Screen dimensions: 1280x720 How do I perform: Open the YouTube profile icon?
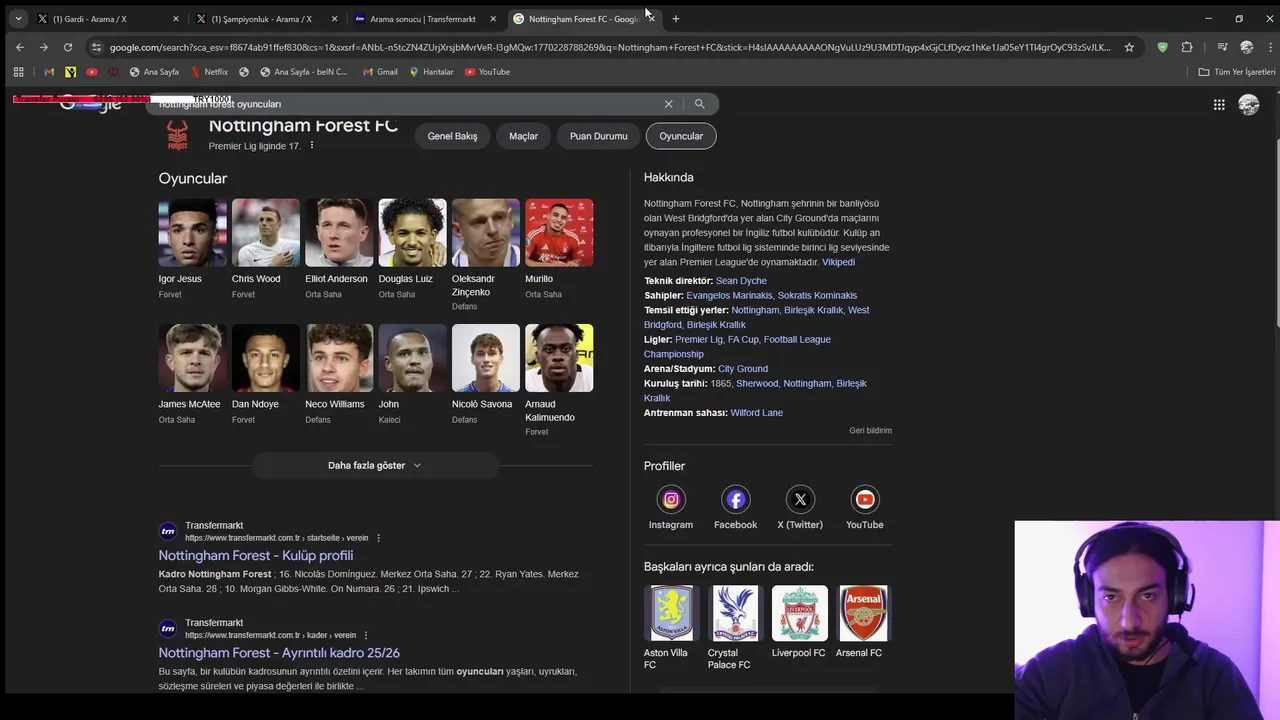(865, 499)
